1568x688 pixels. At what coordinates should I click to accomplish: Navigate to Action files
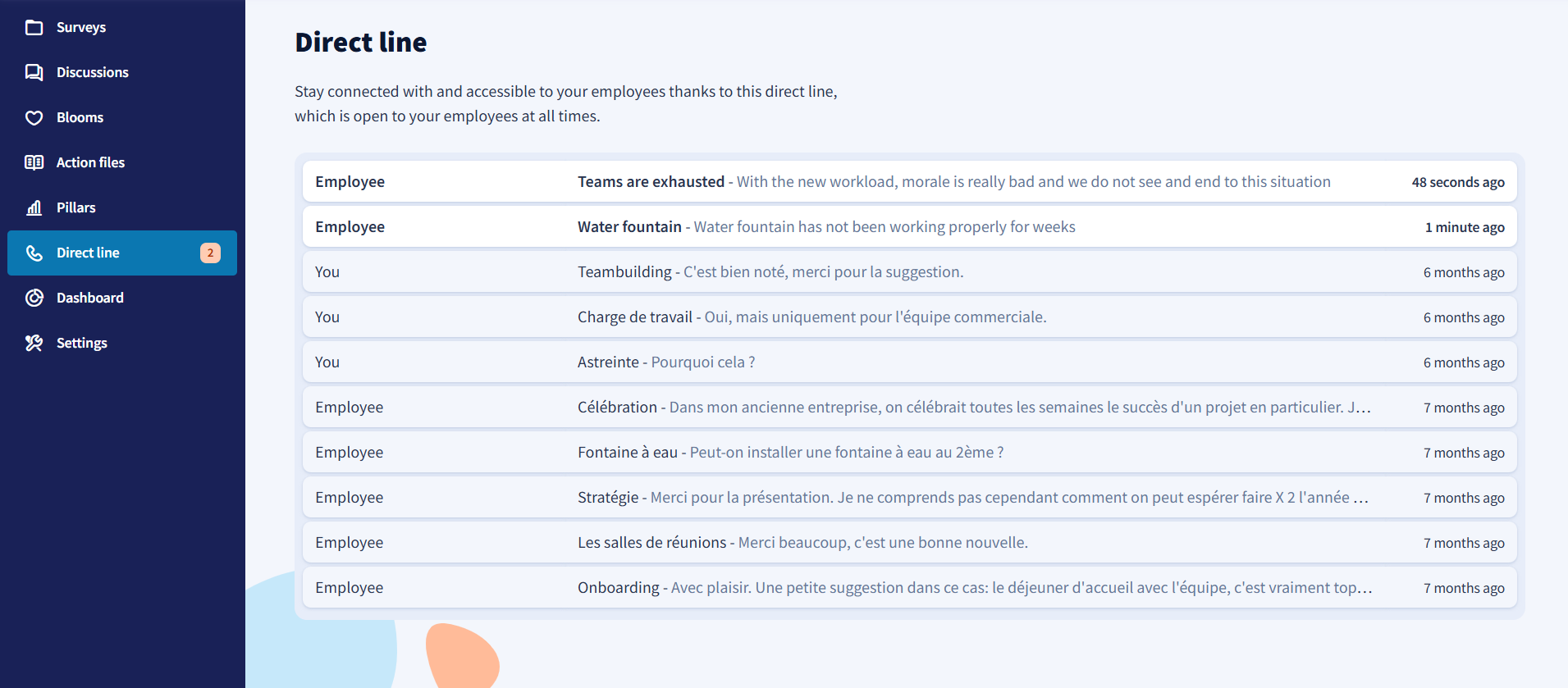tap(122, 162)
